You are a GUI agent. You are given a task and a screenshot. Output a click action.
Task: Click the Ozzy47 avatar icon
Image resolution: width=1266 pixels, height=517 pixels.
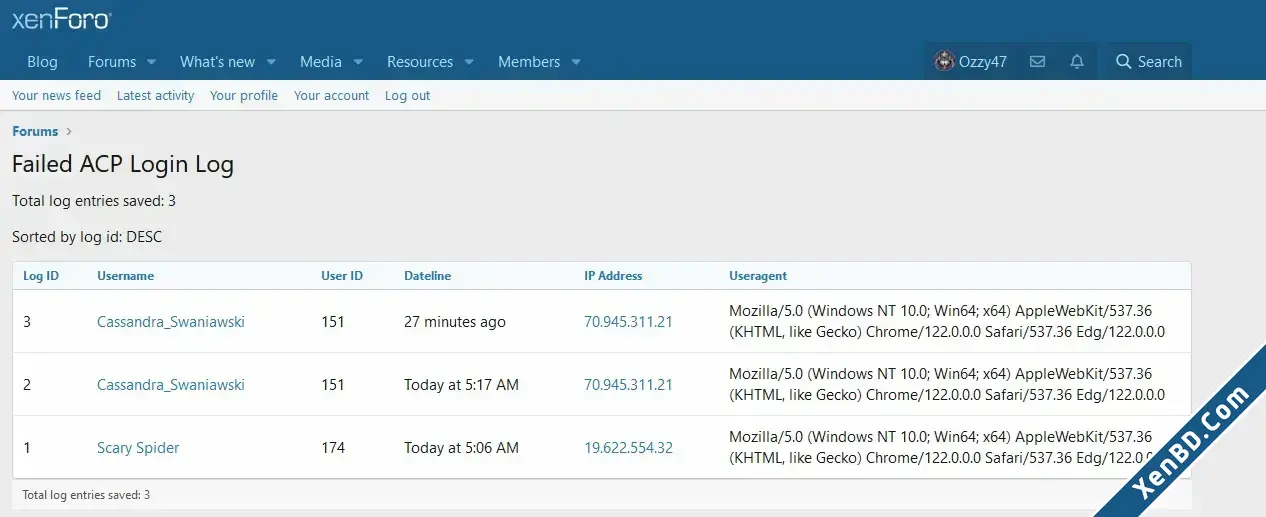point(944,62)
